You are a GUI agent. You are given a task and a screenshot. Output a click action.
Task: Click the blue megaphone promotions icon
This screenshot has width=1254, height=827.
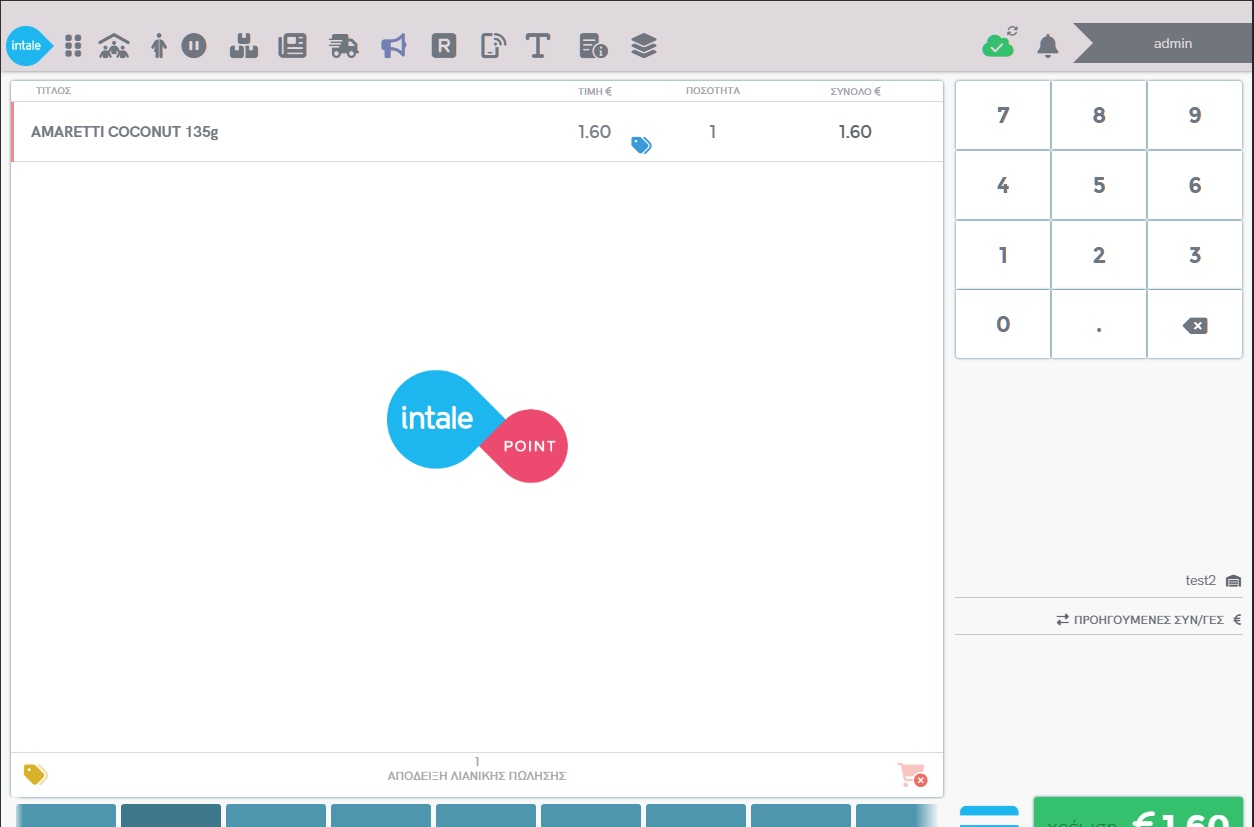(x=394, y=45)
